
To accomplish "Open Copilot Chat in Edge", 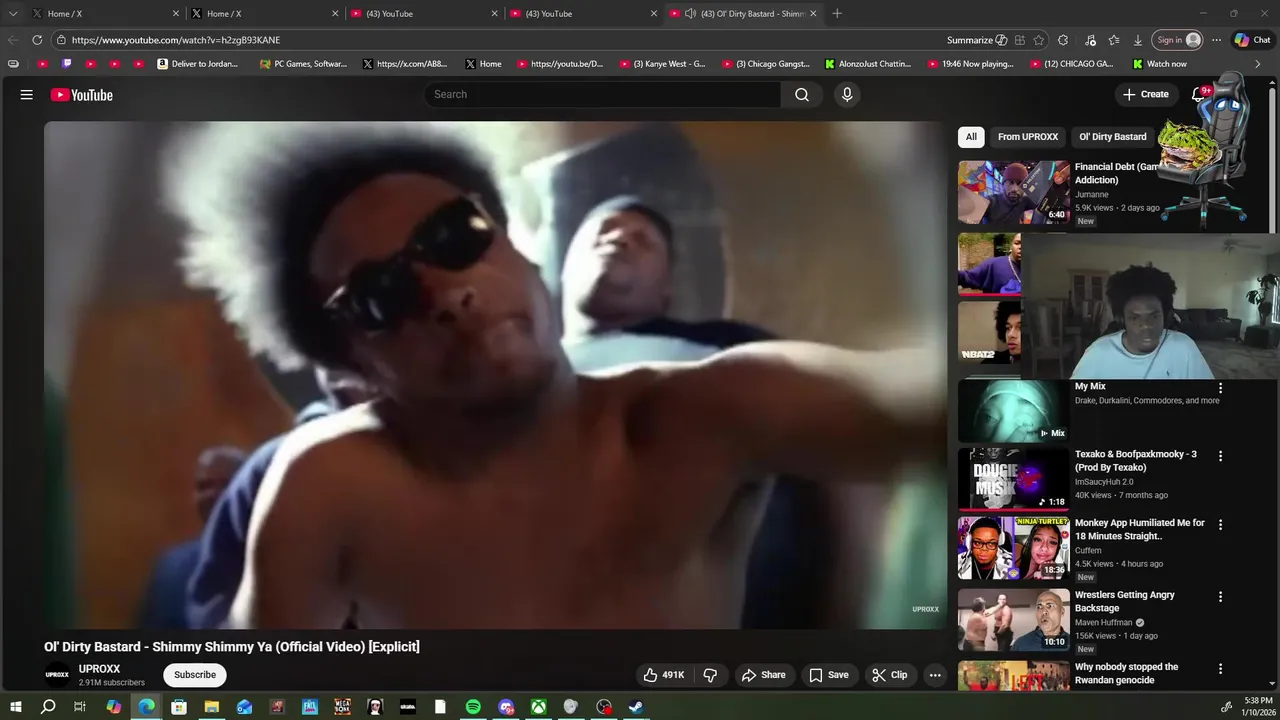I will tap(1252, 40).
